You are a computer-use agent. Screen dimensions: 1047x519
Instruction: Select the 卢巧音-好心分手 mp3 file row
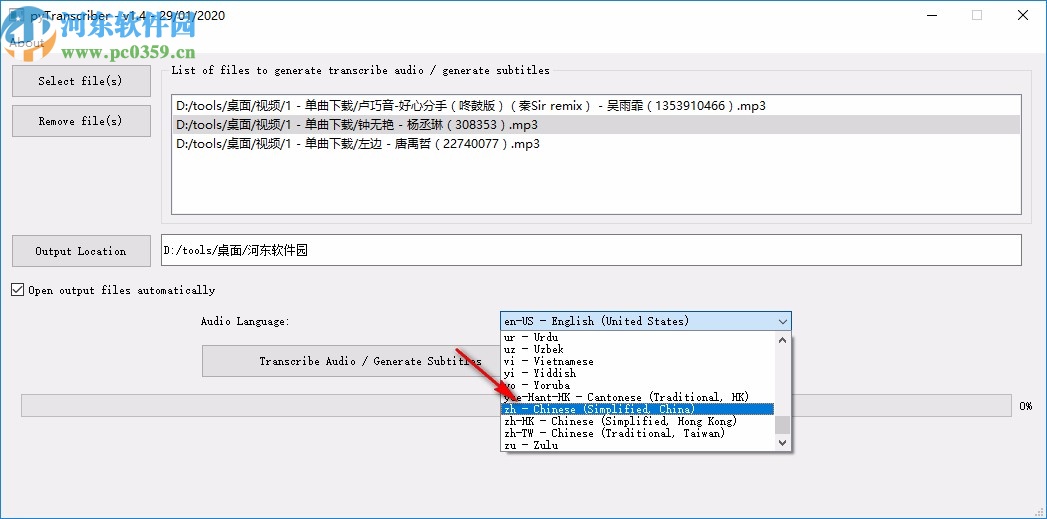point(596,106)
